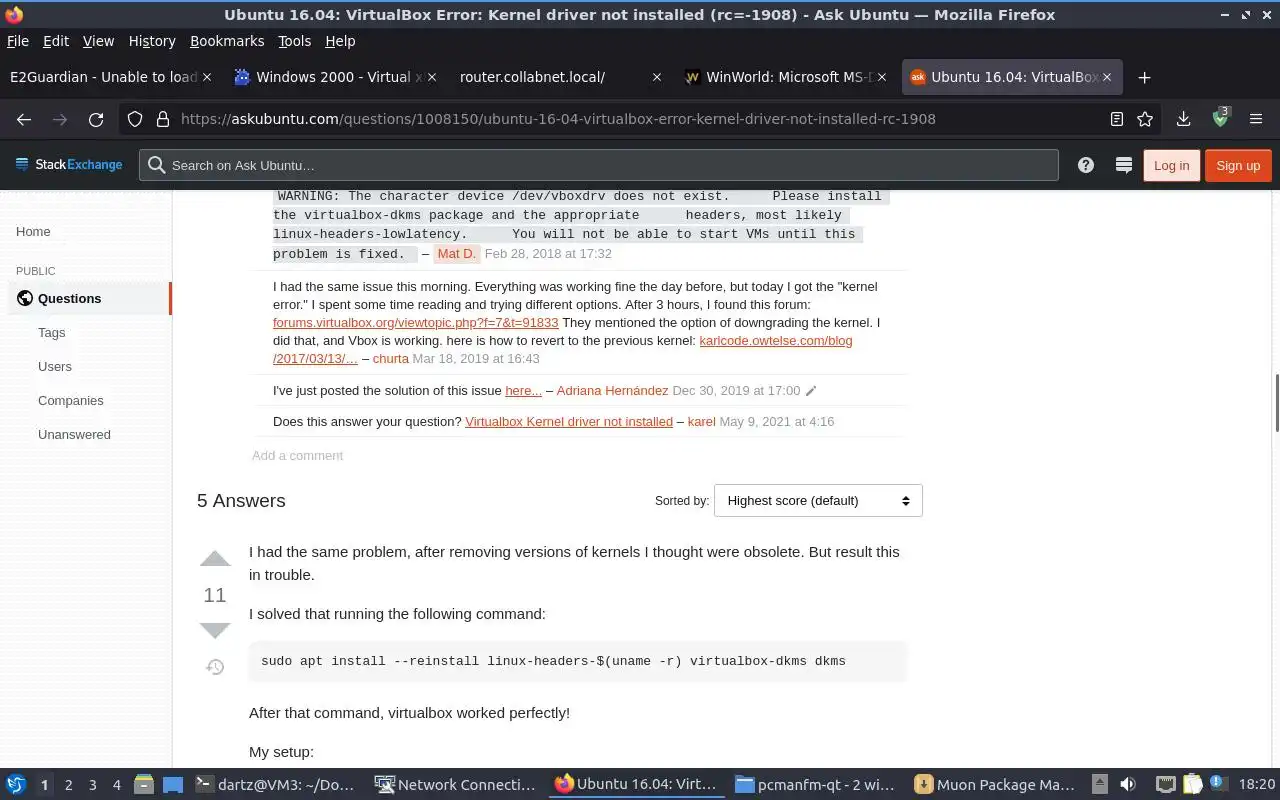1280x800 pixels.
Task: Switch to virtual desktop 3
Action: (x=92, y=785)
